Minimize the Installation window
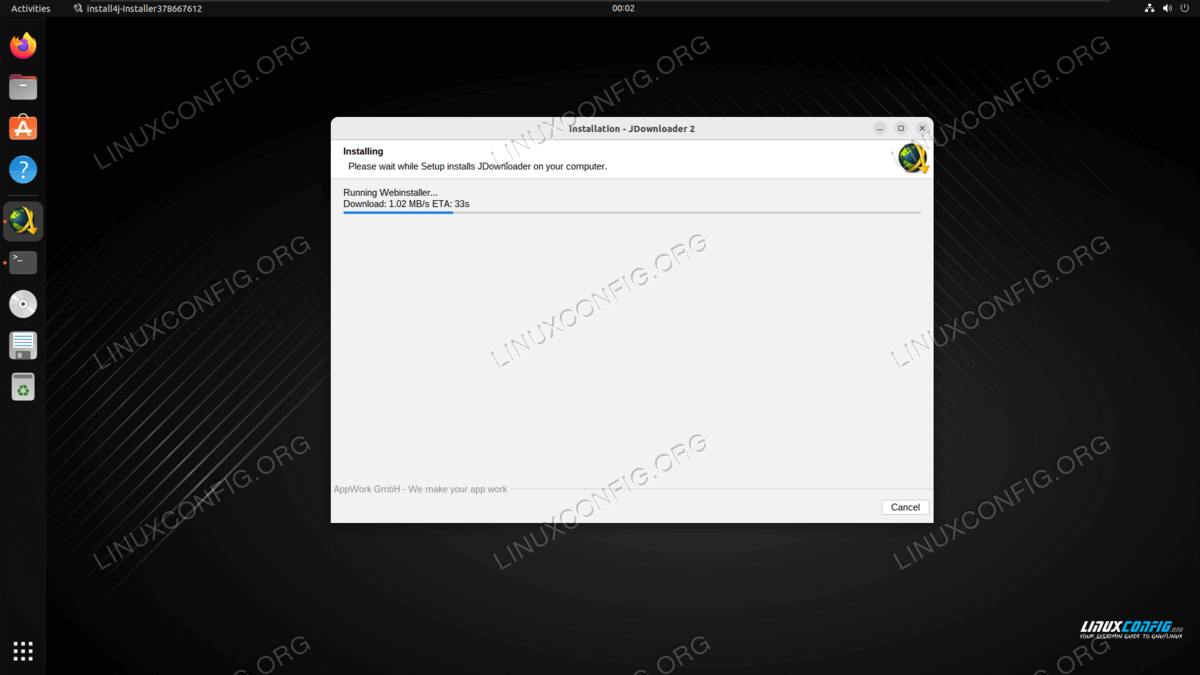 (x=879, y=129)
